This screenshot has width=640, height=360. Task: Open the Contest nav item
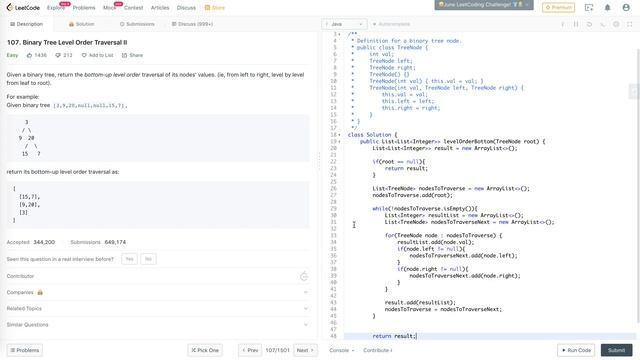[133, 8]
